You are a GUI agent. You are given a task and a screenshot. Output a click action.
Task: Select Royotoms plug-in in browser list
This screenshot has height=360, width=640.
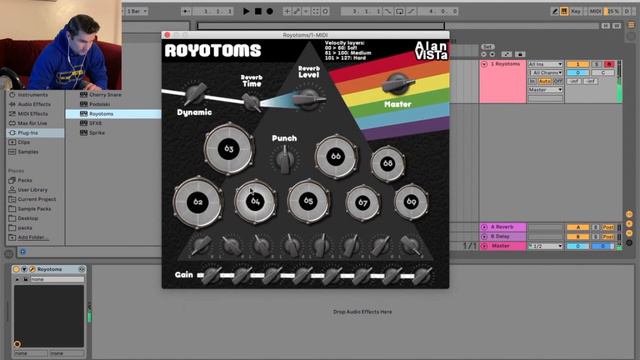(113, 114)
